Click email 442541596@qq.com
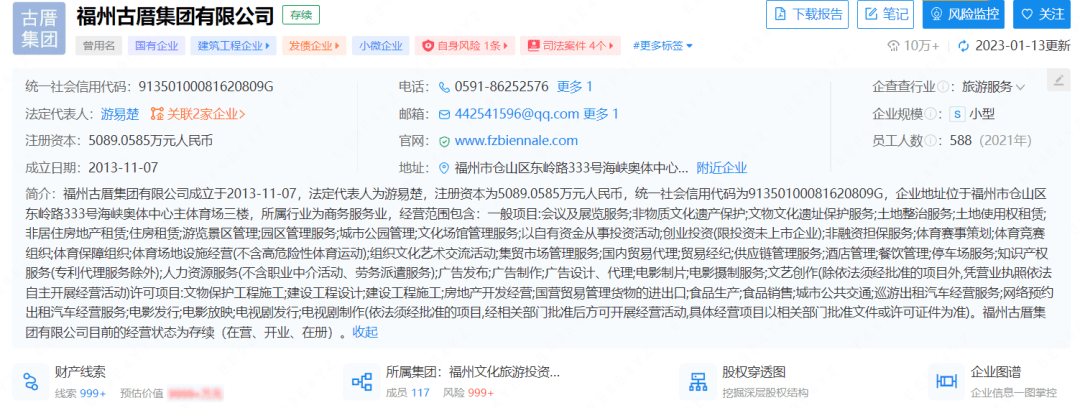This screenshot has width=1080, height=408. tap(517, 114)
